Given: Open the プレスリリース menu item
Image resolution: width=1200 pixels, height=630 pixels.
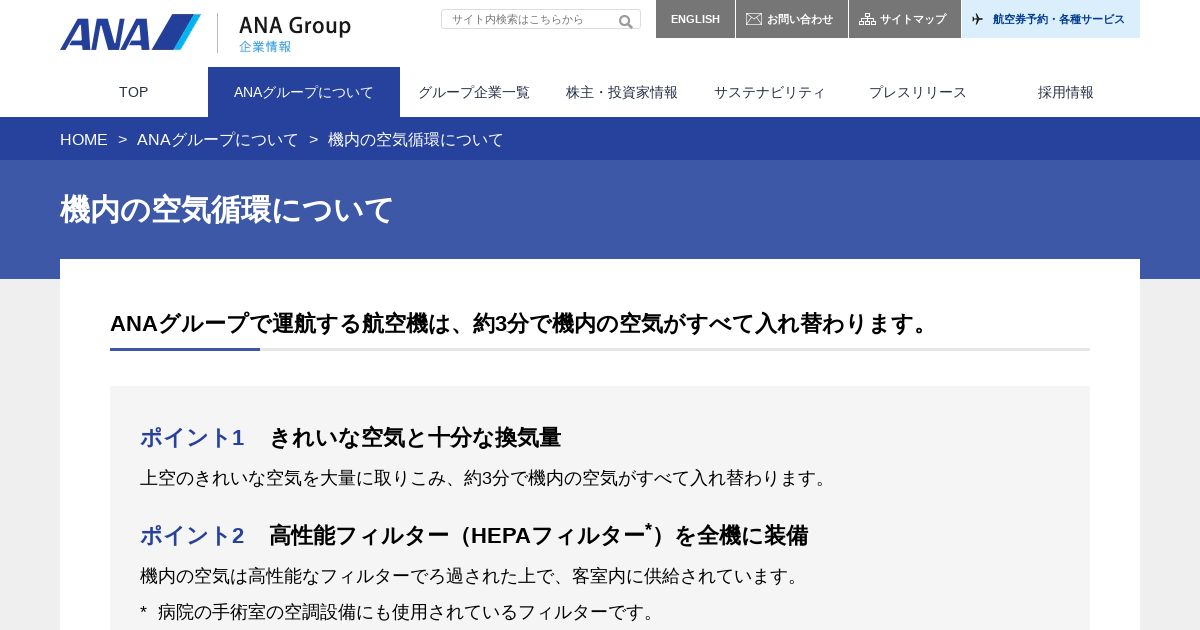Looking at the screenshot, I should click(x=918, y=92).
